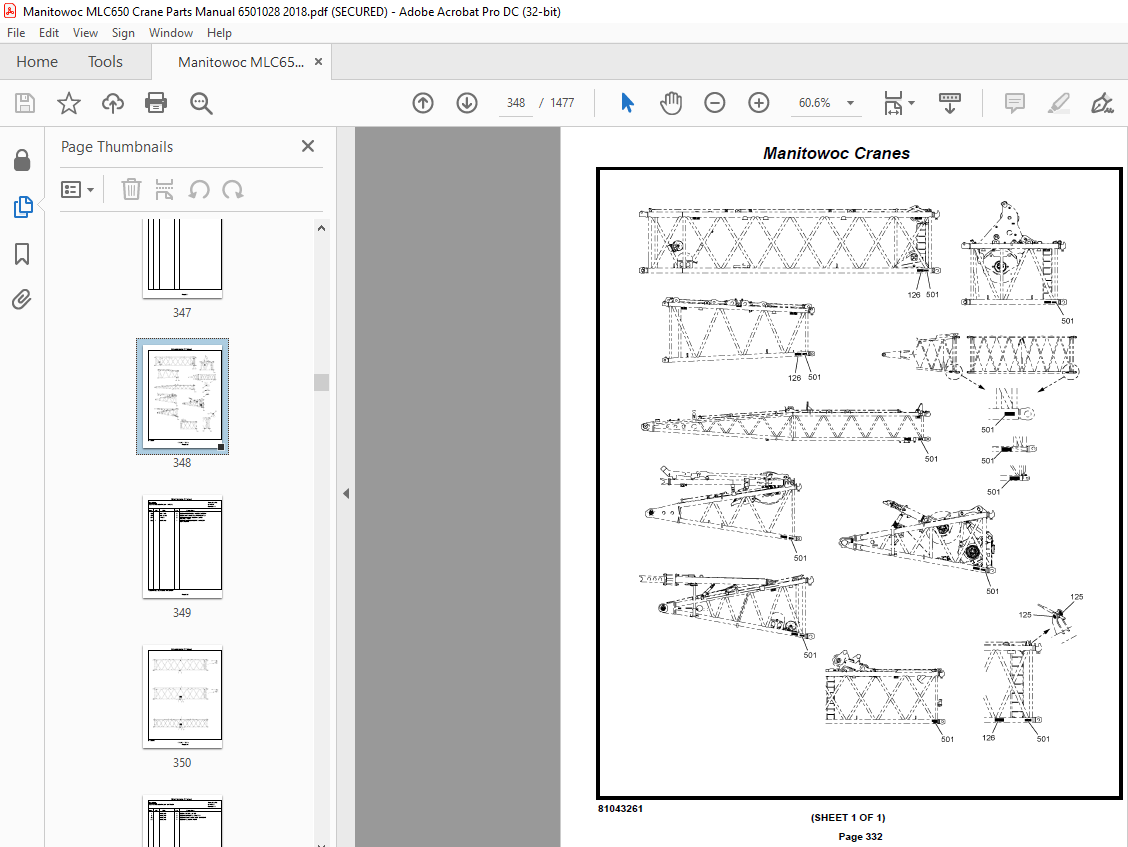The image size is (1128, 847).
Task: Click the drawing number 81043261
Action: click(x=620, y=809)
